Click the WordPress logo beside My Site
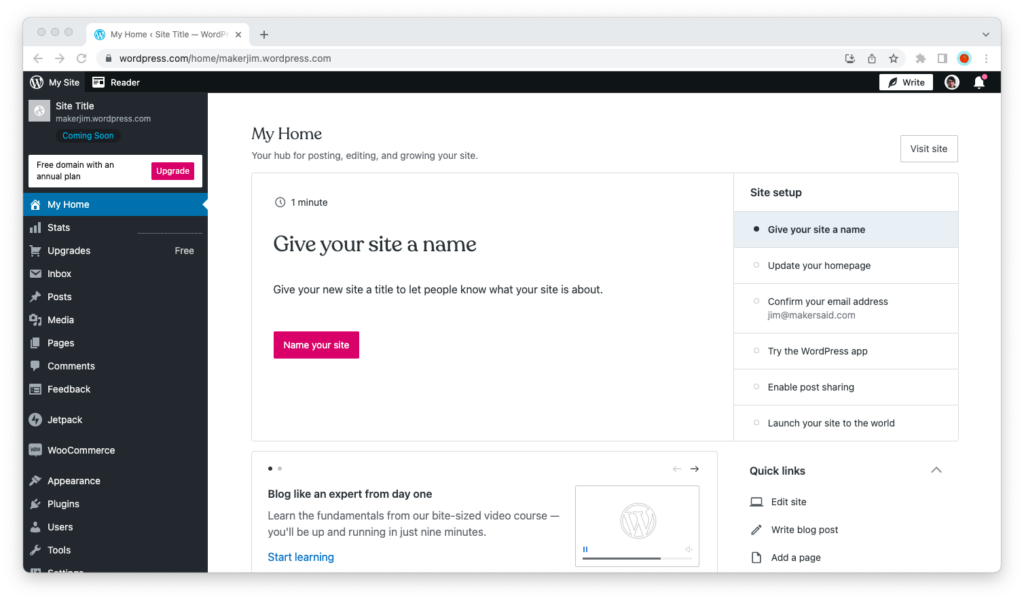Image resolution: width=1024 pixels, height=601 pixels. [x=37, y=82]
